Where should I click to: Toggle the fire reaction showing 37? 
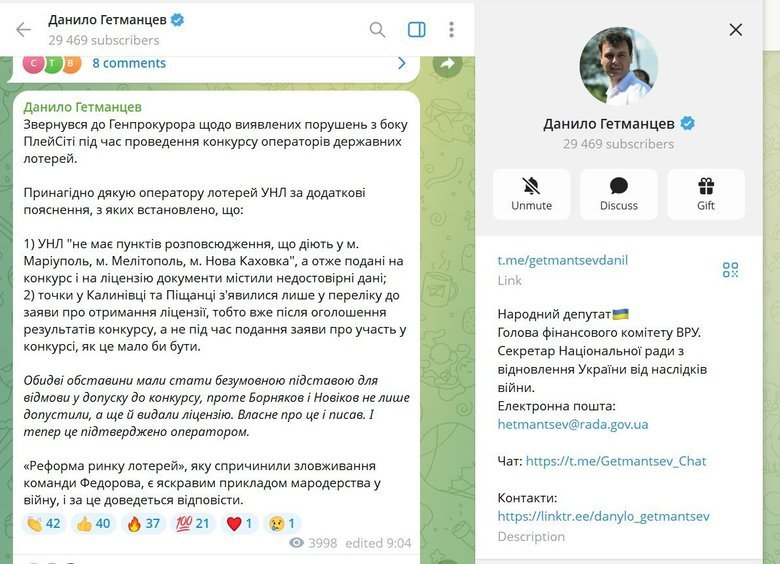coord(143,523)
